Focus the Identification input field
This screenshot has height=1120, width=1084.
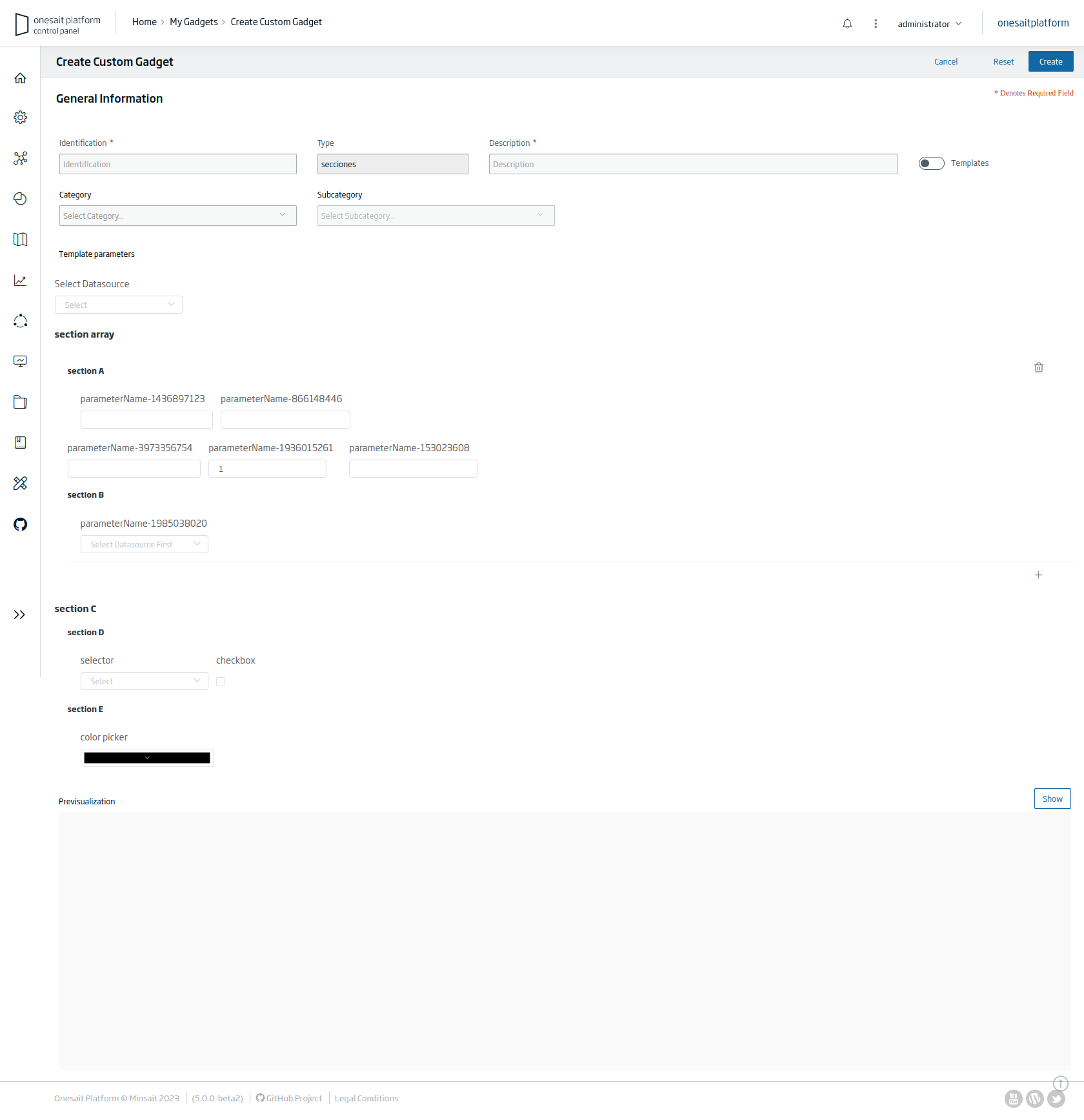(177, 164)
